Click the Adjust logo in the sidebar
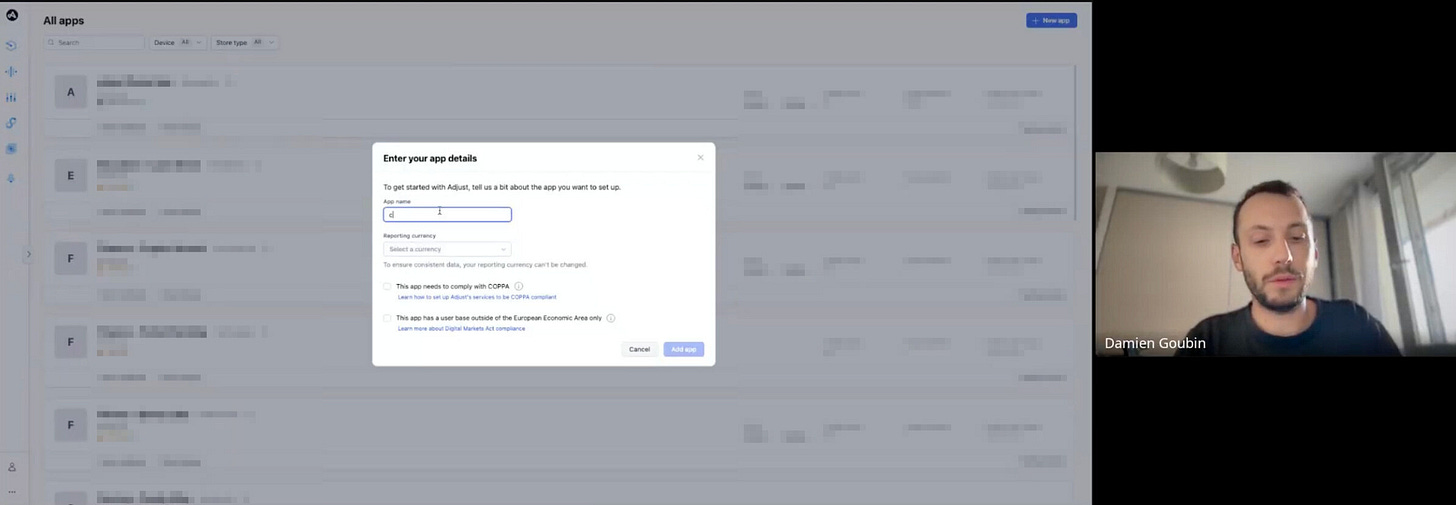 tap(12, 15)
